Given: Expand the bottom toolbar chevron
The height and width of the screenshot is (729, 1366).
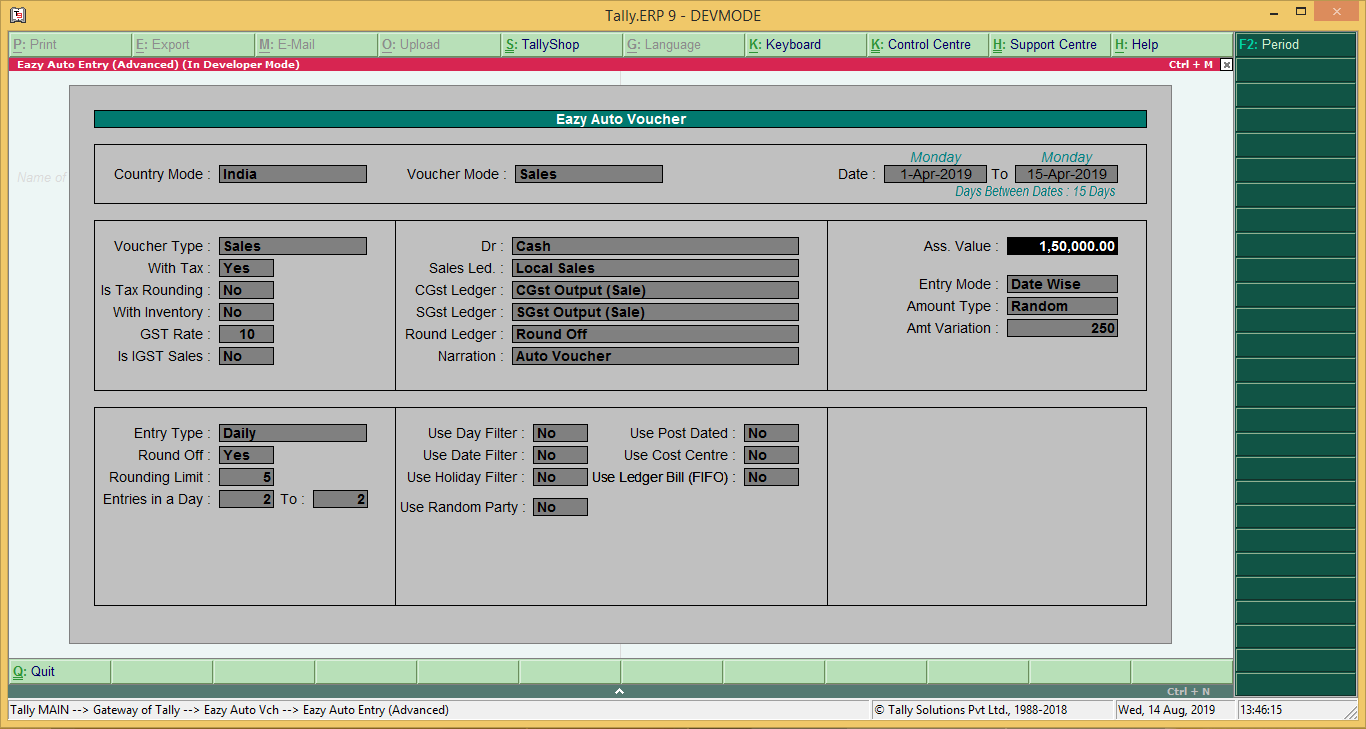Looking at the screenshot, I should coord(619,689).
